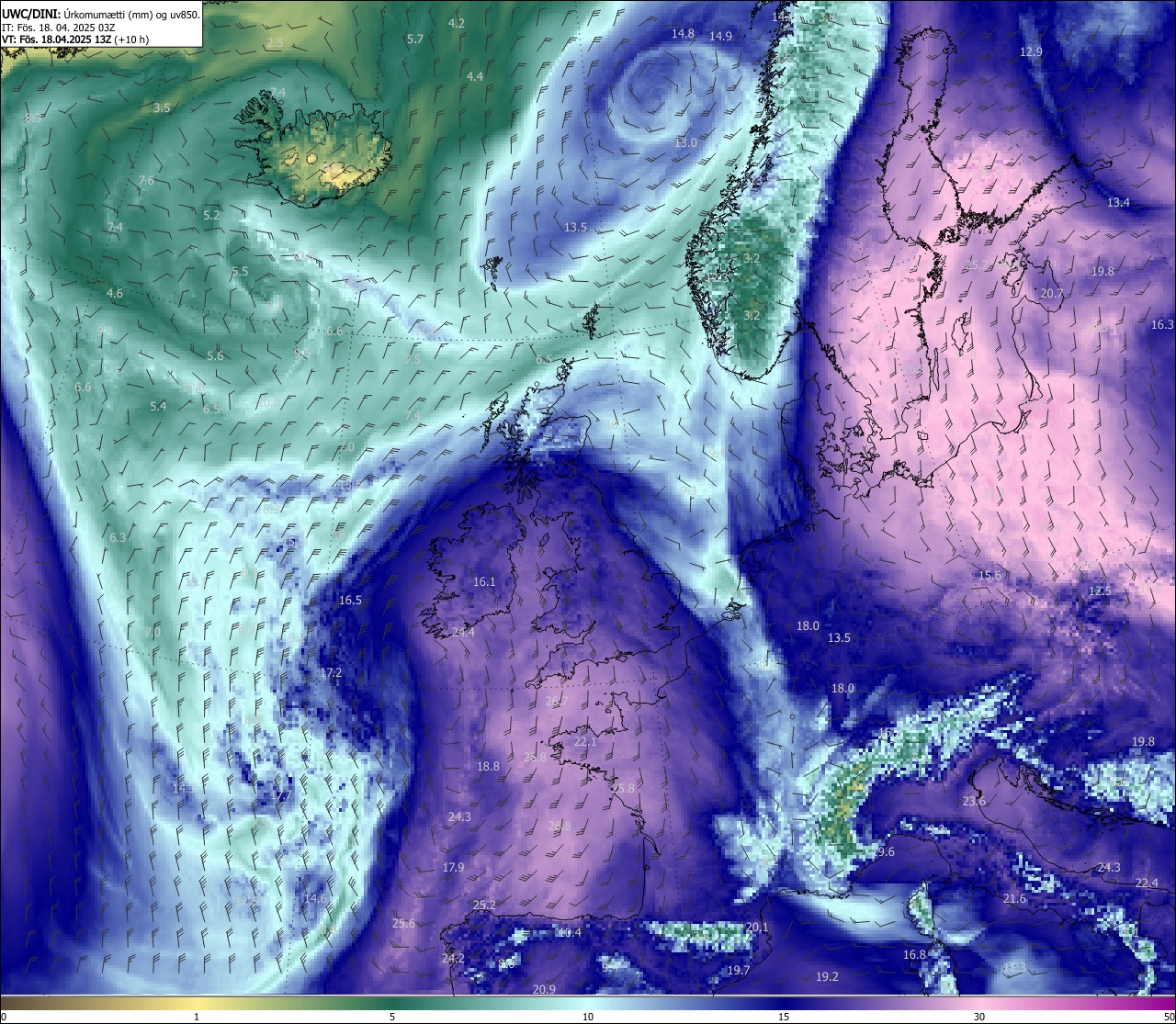Click the '1' label on the color scale
The width and height of the screenshot is (1176, 1024).
point(197,1017)
